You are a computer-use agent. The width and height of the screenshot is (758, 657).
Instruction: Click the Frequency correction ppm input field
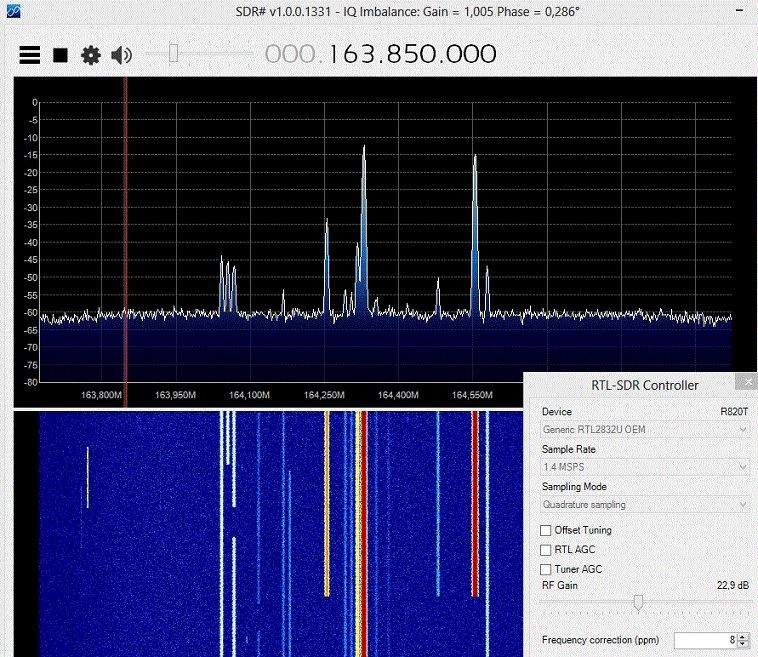point(704,640)
